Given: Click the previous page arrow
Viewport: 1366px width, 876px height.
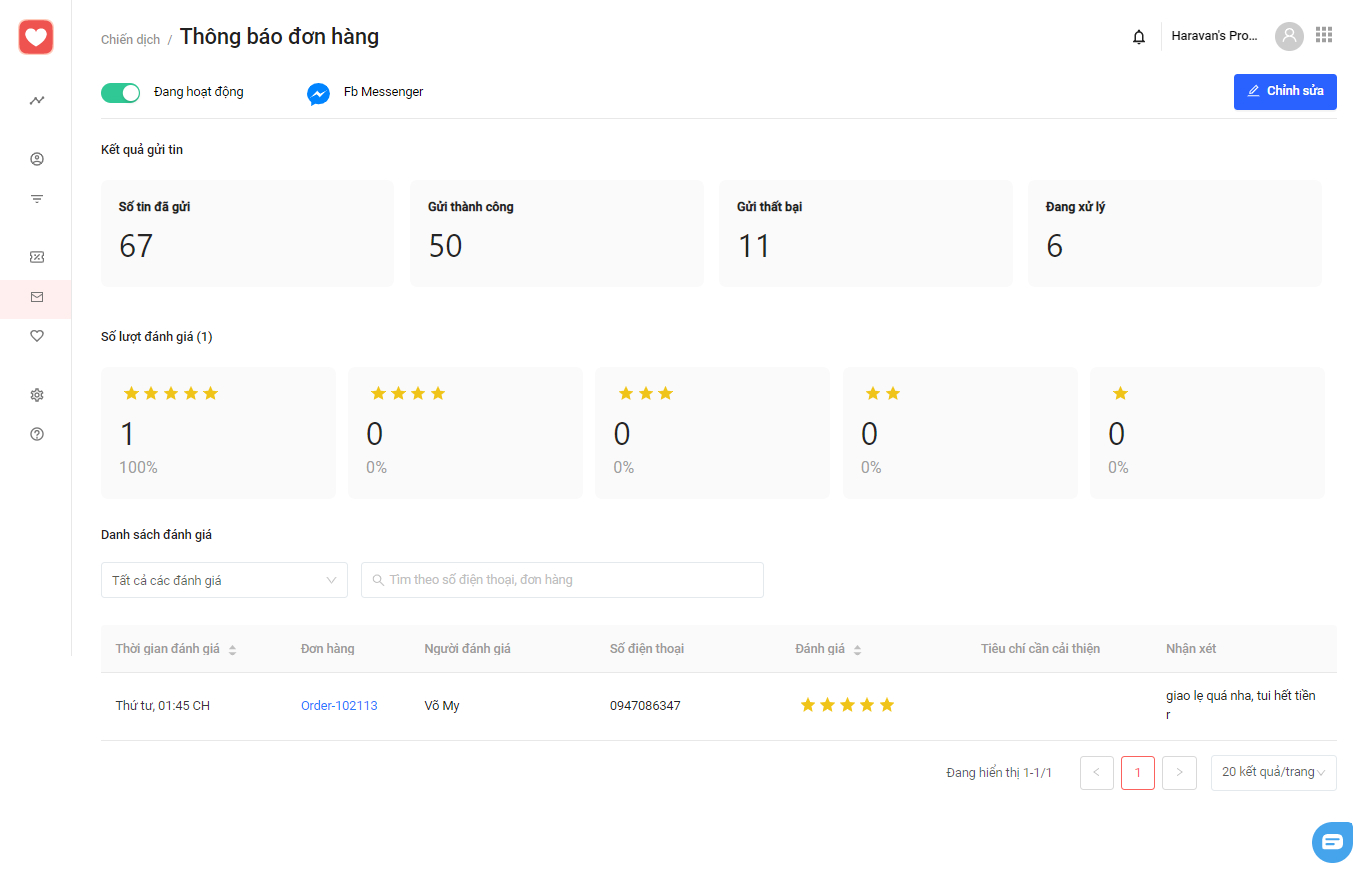Looking at the screenshot, I should pyautogui.click(x=1097, y=772).
